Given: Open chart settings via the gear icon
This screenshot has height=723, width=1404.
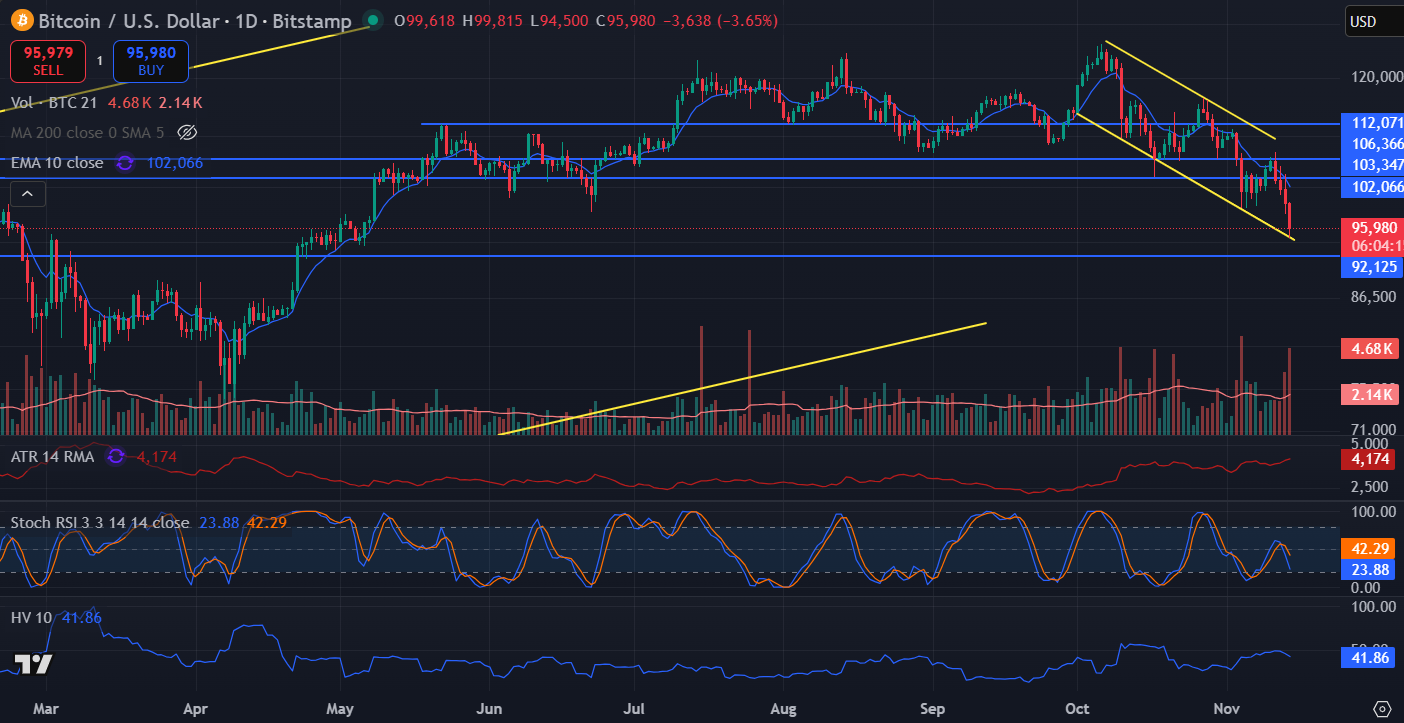Looking at the screenshot, I should point(1382,707).
